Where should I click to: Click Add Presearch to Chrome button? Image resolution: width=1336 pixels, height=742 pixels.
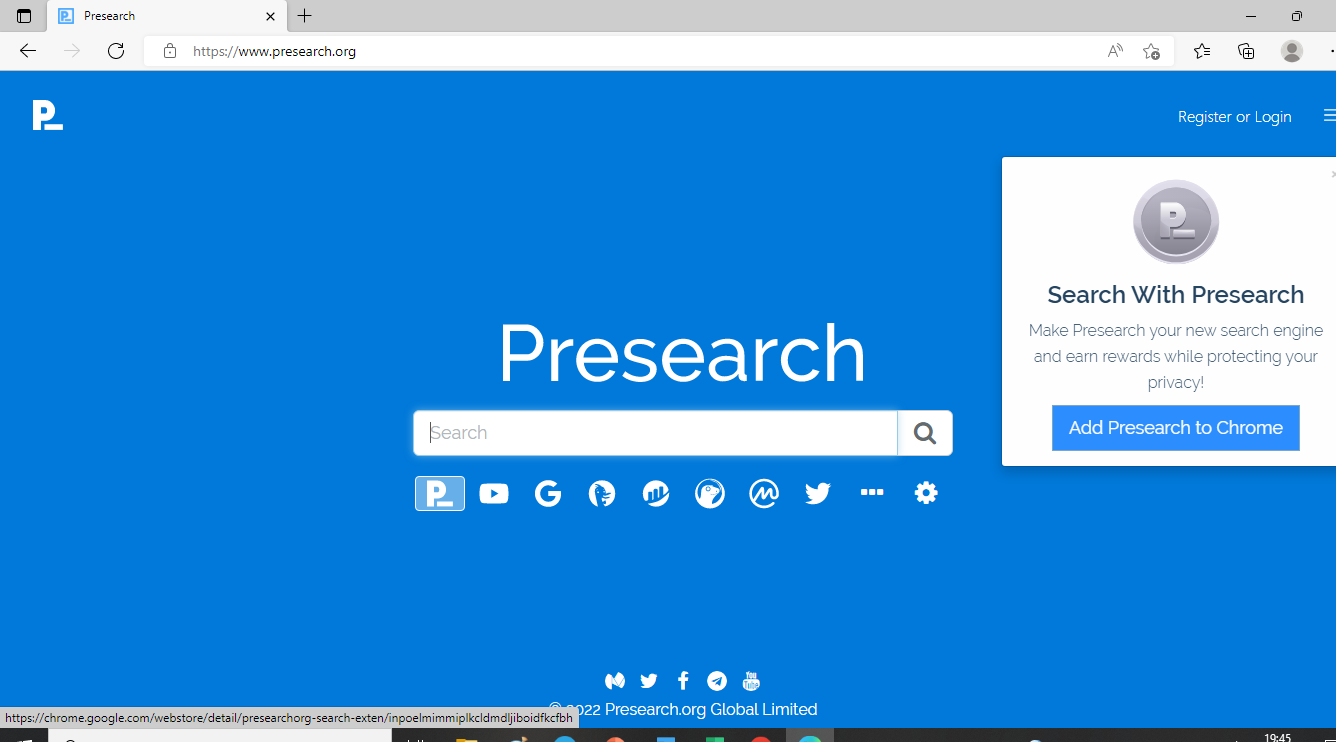(1176, 428)
